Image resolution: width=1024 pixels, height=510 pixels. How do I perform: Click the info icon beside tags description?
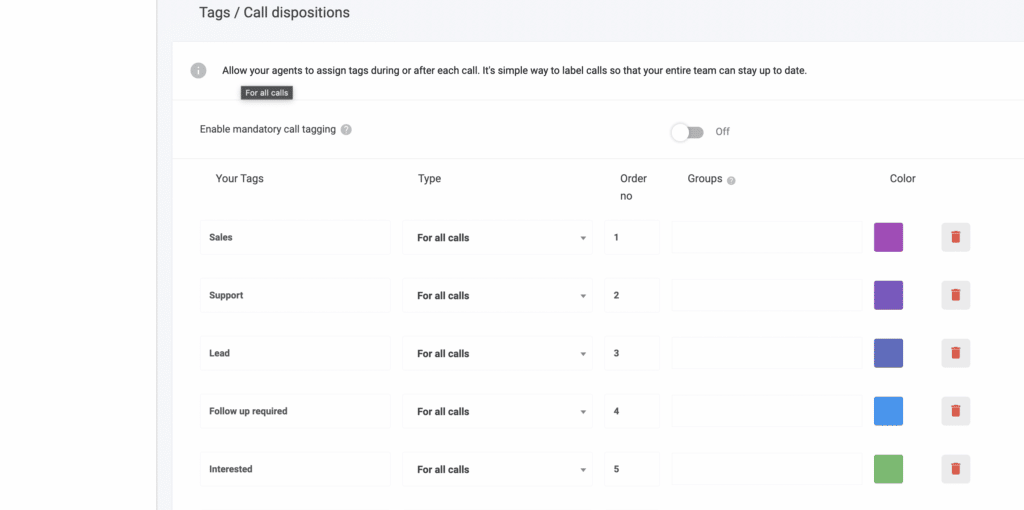click(199, 71)
